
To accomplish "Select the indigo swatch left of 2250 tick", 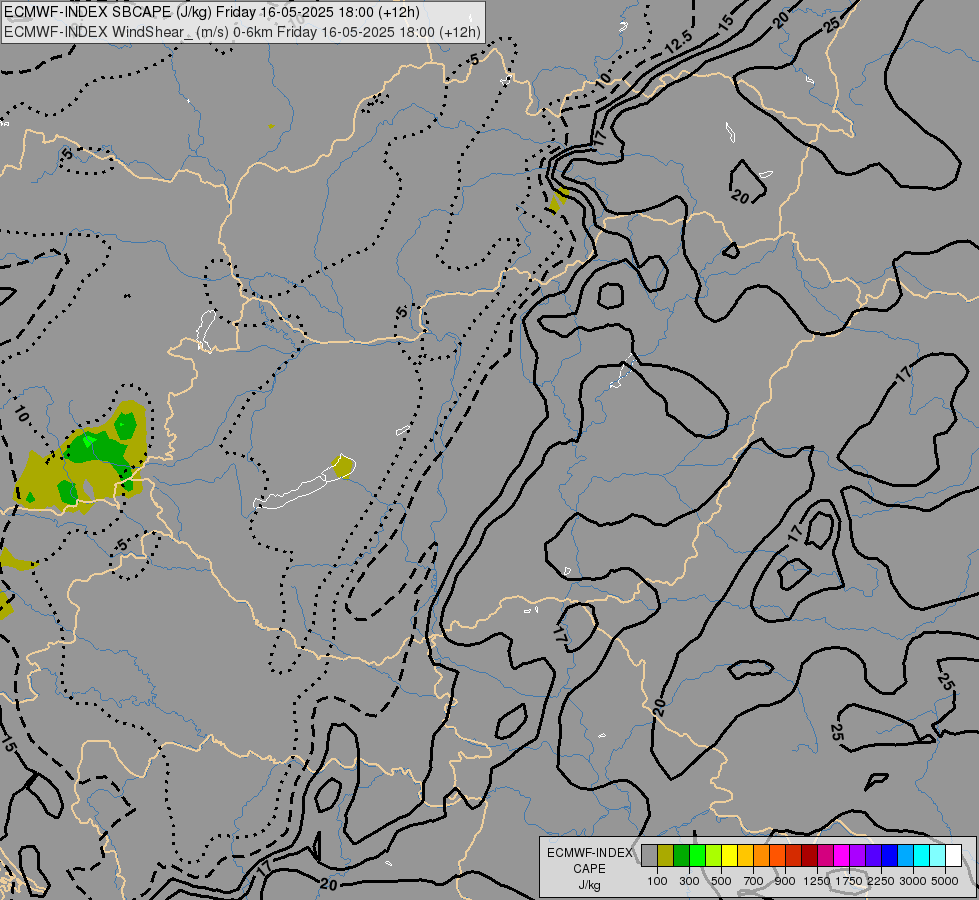I will (873, 855).
